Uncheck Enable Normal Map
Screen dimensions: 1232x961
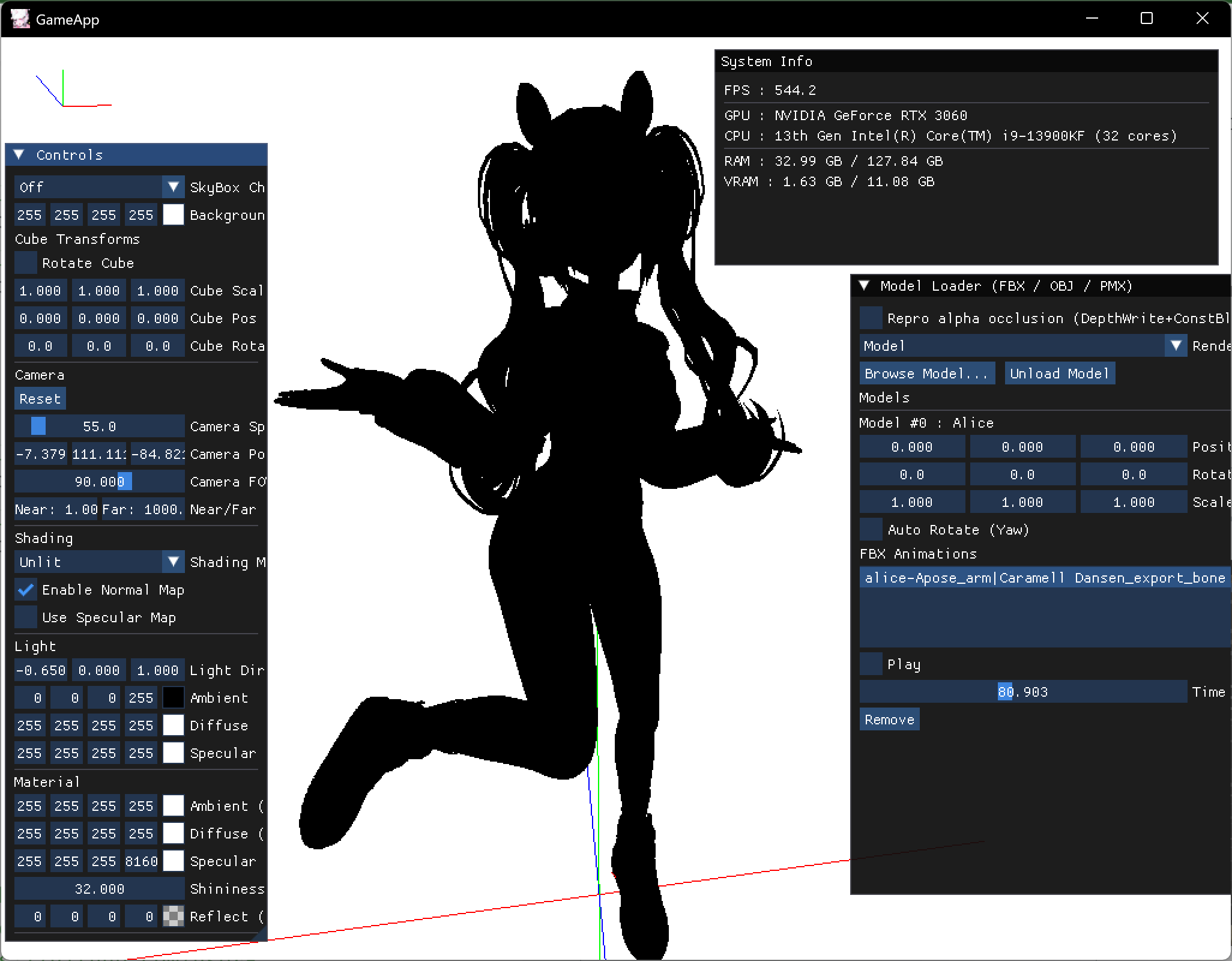(x=26, y=590)
